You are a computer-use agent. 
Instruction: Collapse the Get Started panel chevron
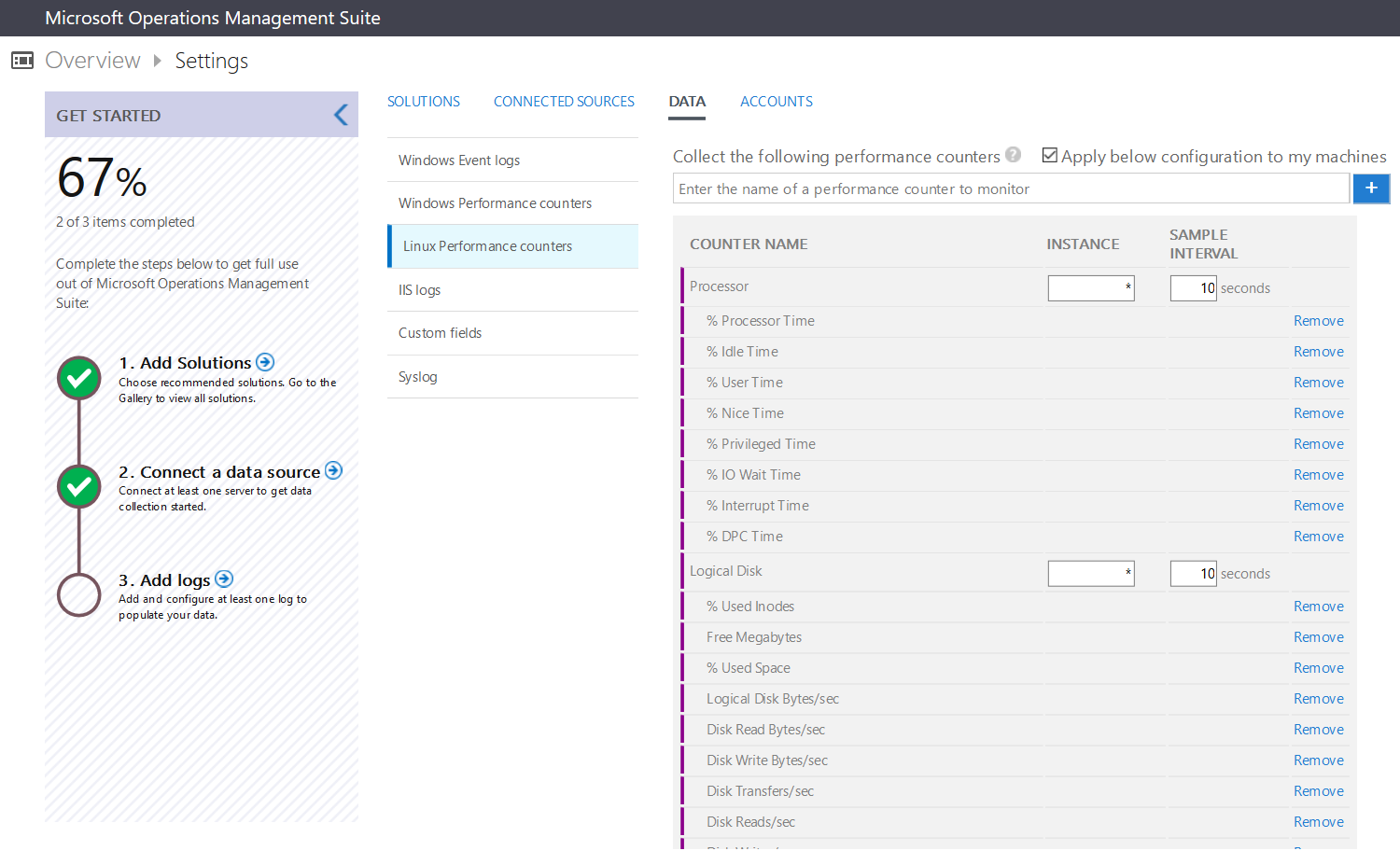[341, 115]
